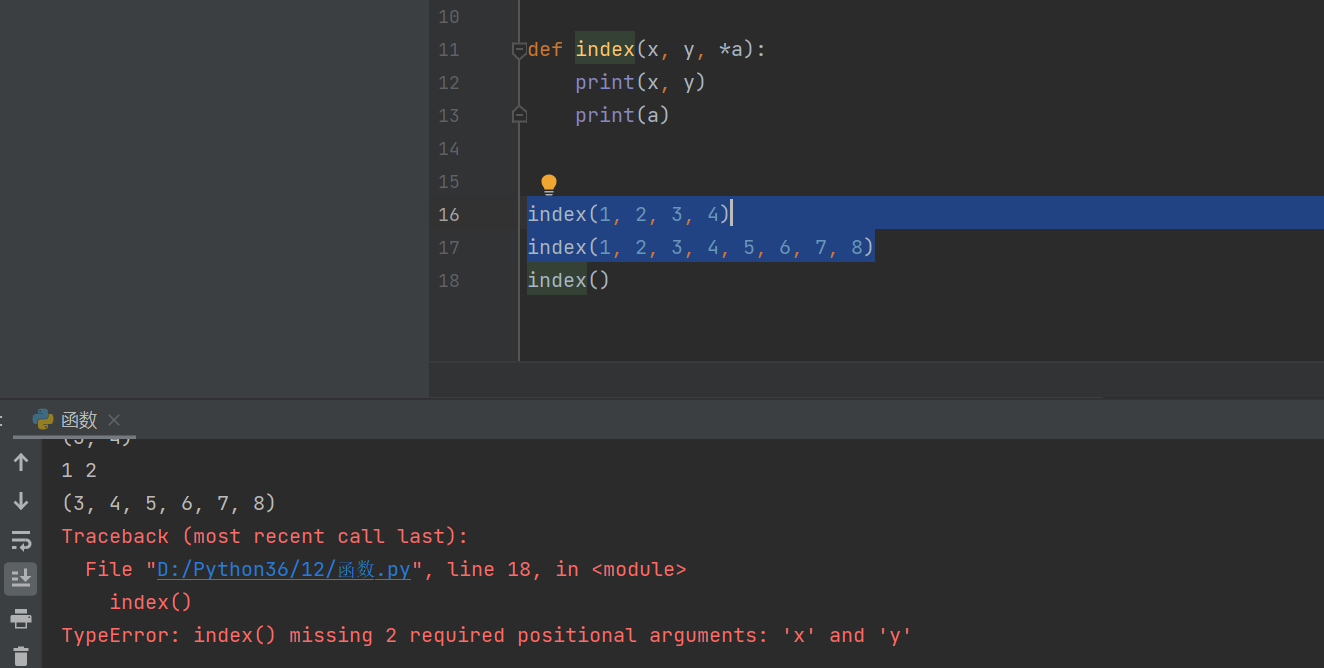1324x668 pixels.
Task: Click the Python icon on run tab
Action: tap(43, 419)
